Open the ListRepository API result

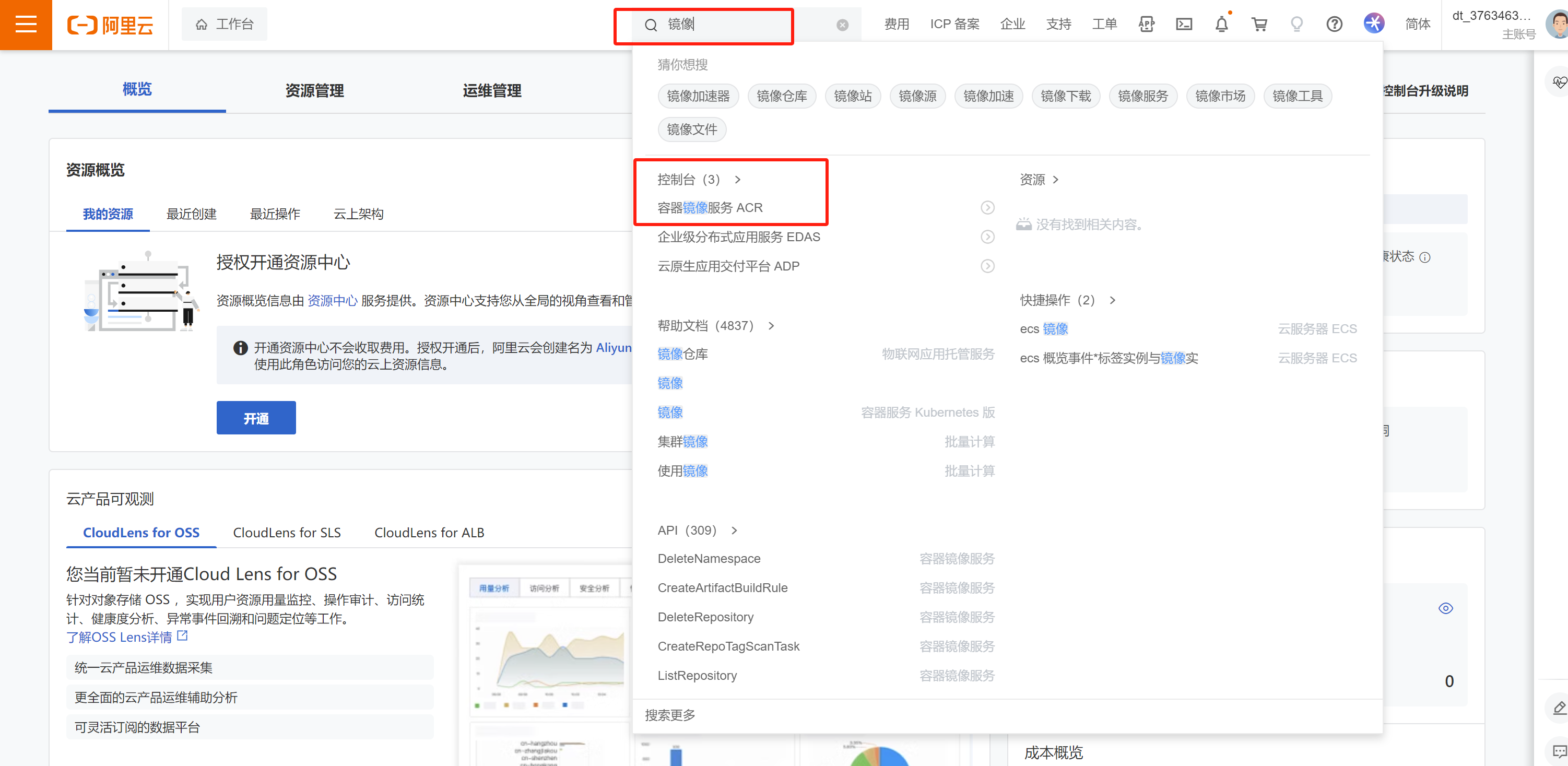point(697,676)
